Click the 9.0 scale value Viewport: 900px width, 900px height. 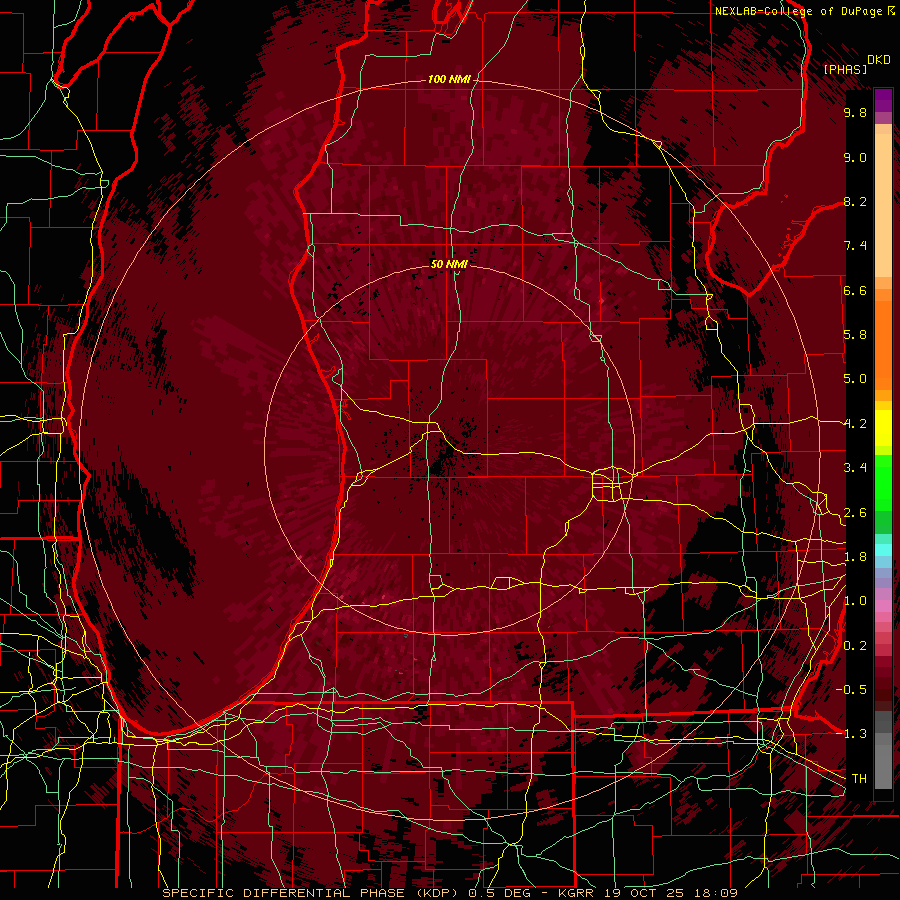point(855,157)
